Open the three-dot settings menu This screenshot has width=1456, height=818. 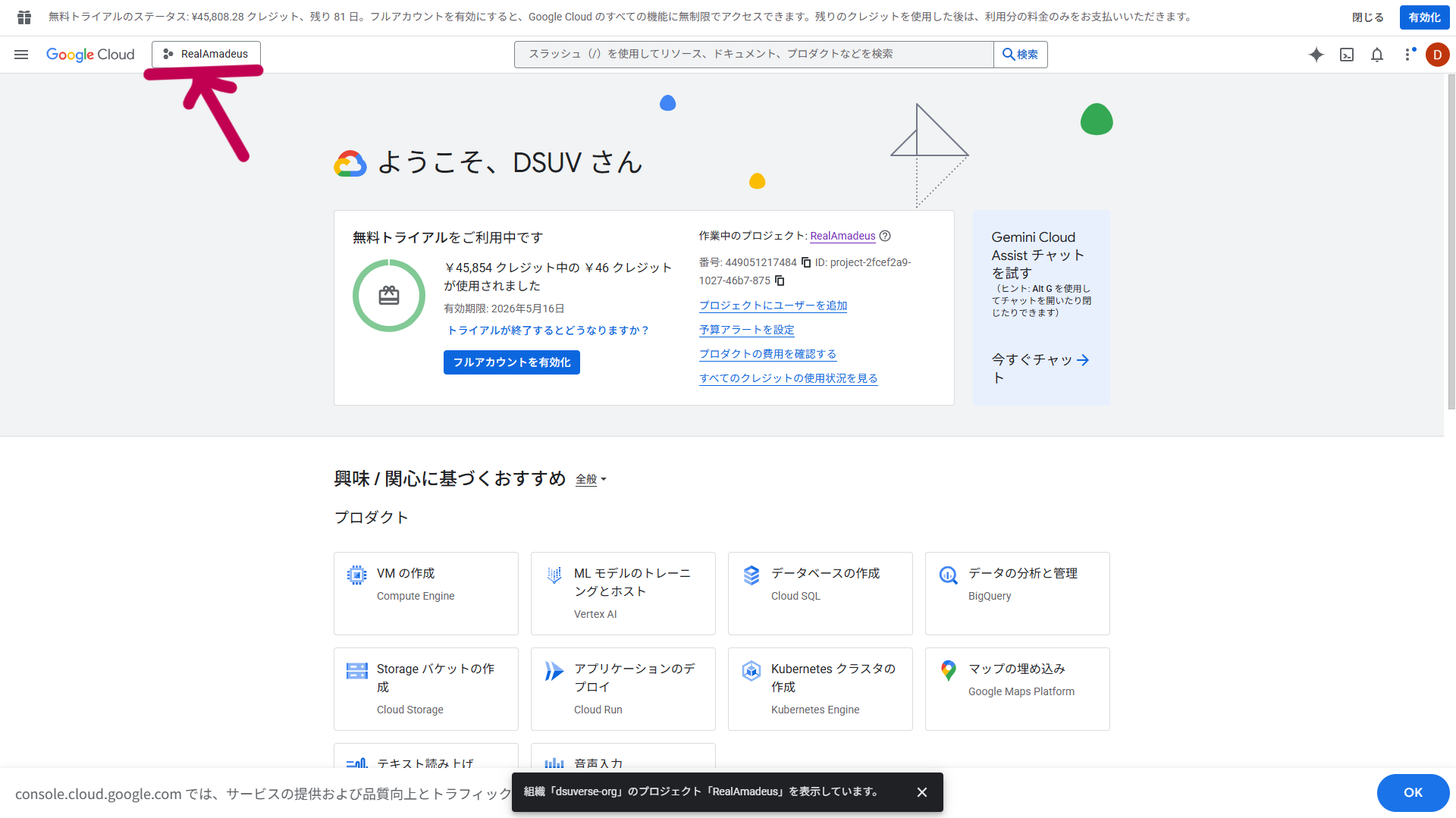click(x=1408, y=55)
